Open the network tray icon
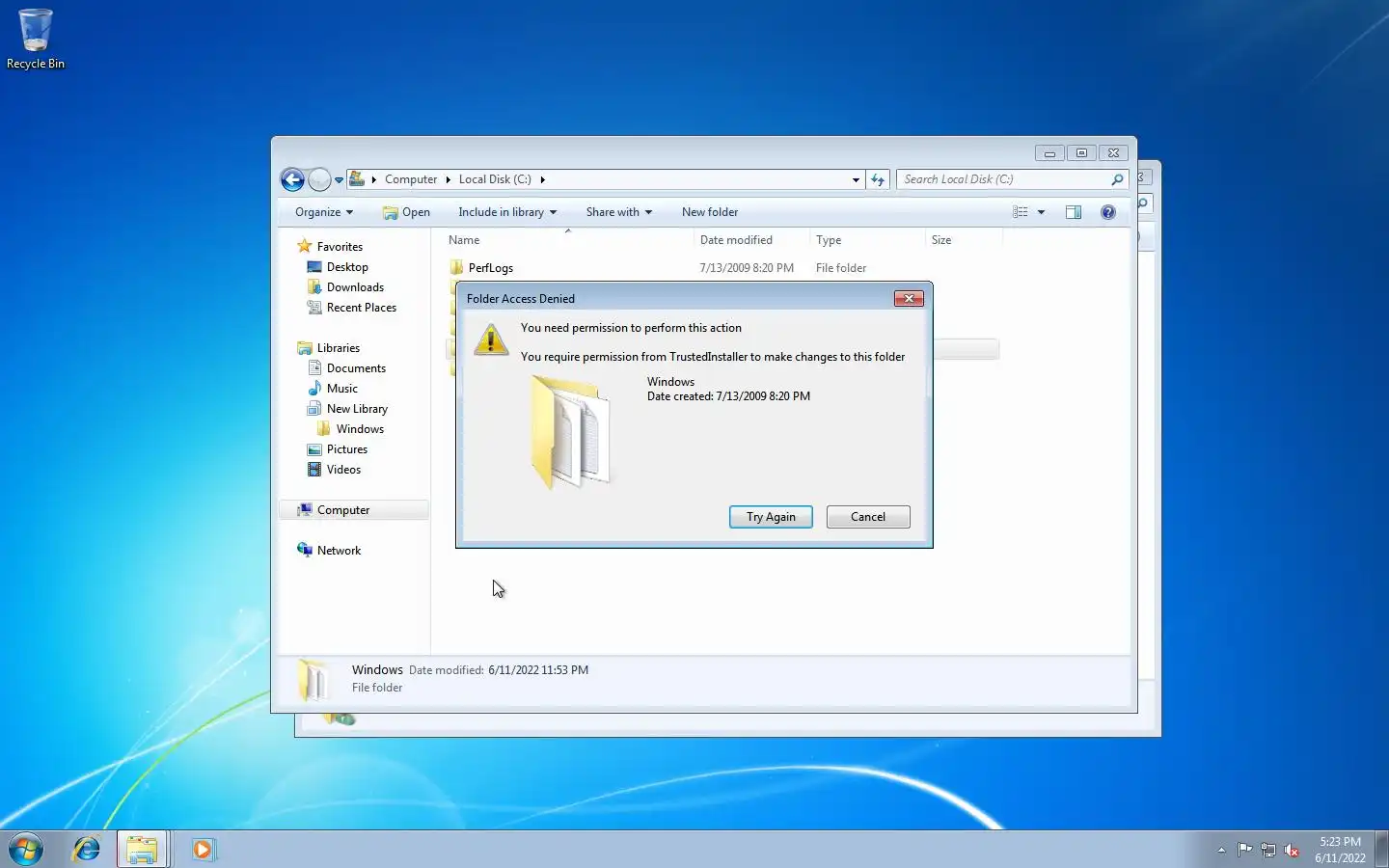1389x868 pixels. coord(1267,850)
